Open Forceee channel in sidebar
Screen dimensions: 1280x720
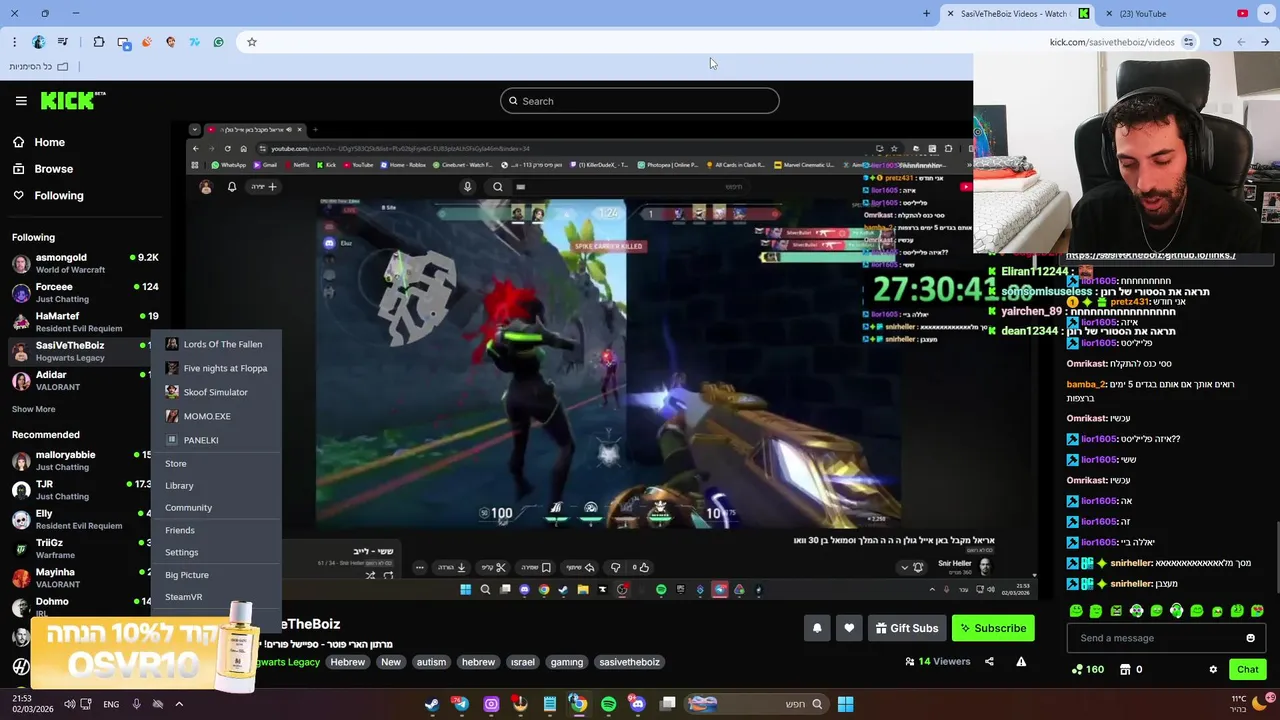click(x=85, y=293)
